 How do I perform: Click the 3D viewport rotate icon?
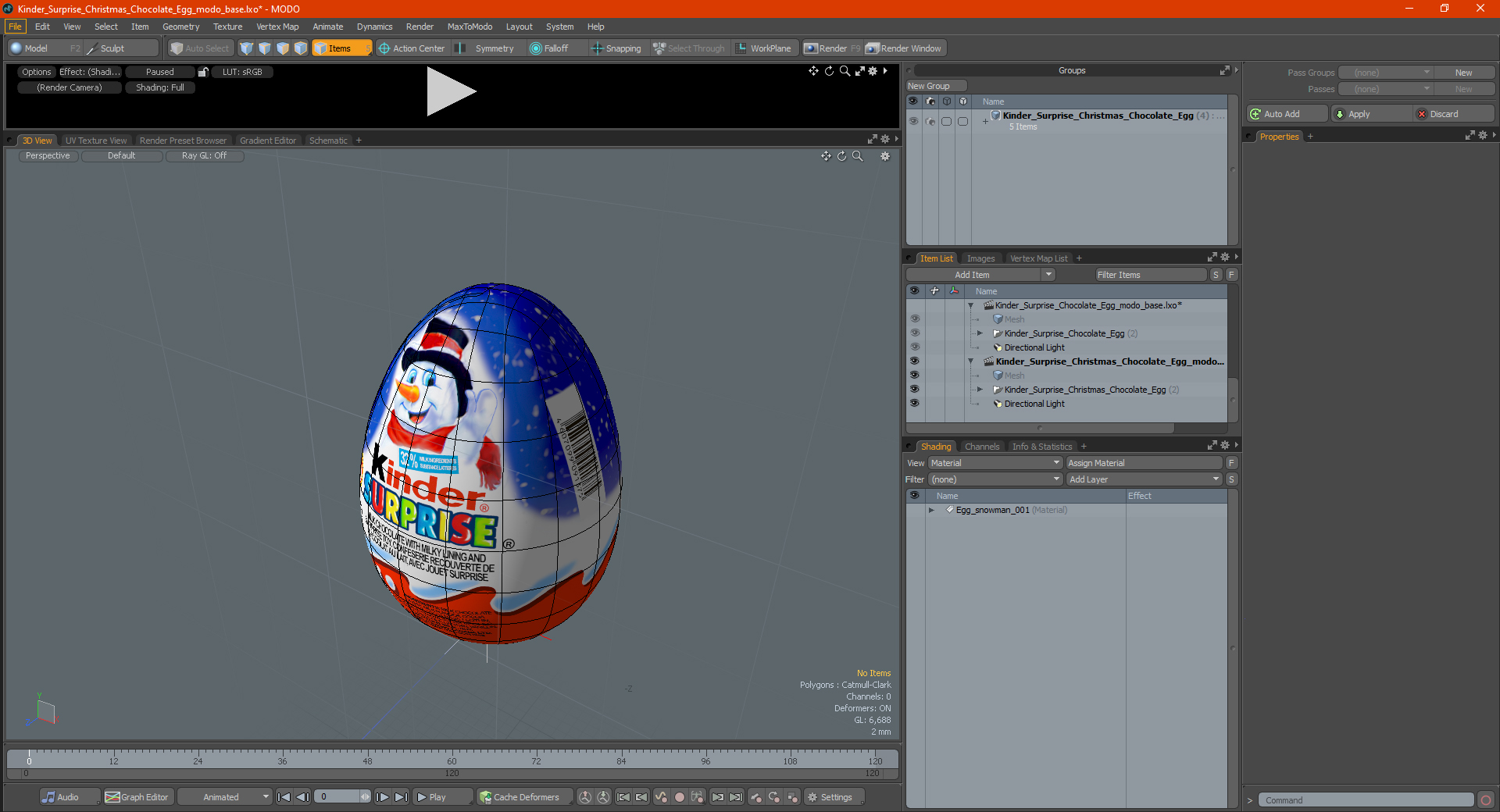pyautogui.click(x=841, y=156)
